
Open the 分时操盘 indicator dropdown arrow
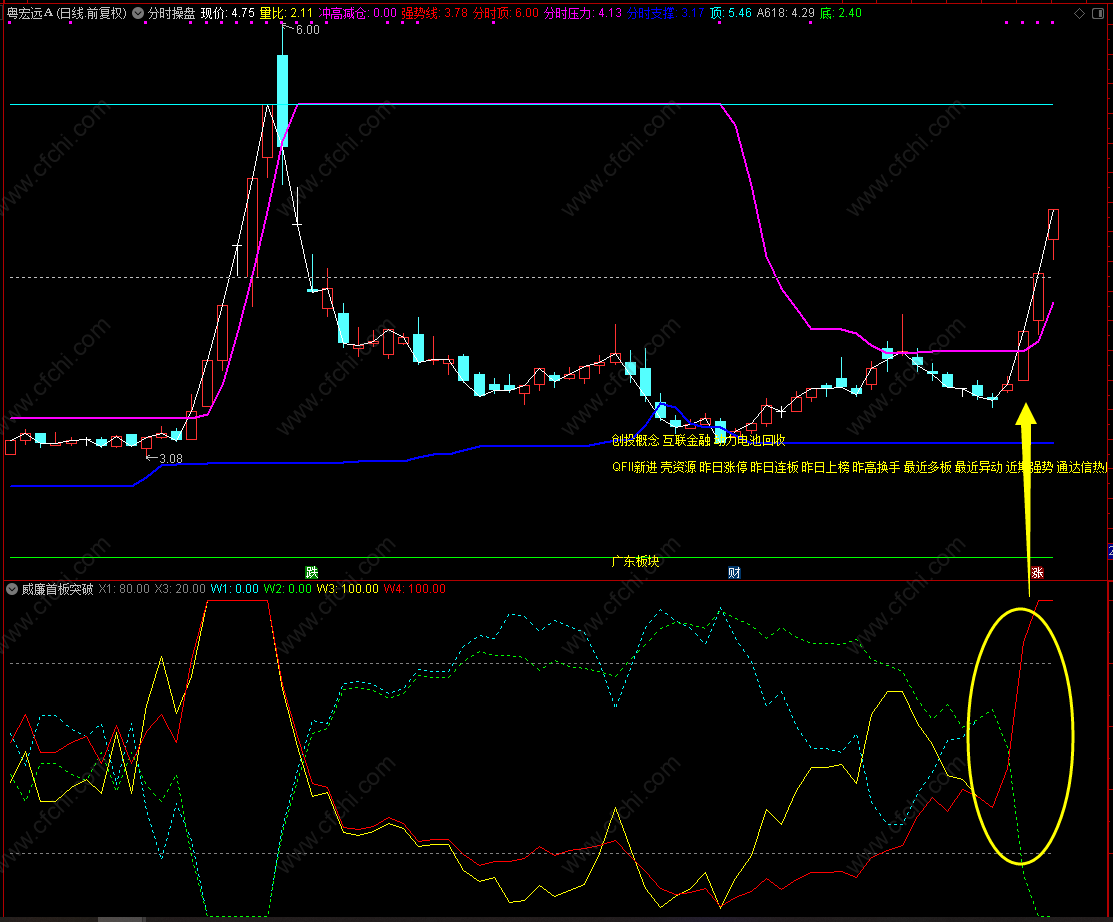tap(138, 13)
